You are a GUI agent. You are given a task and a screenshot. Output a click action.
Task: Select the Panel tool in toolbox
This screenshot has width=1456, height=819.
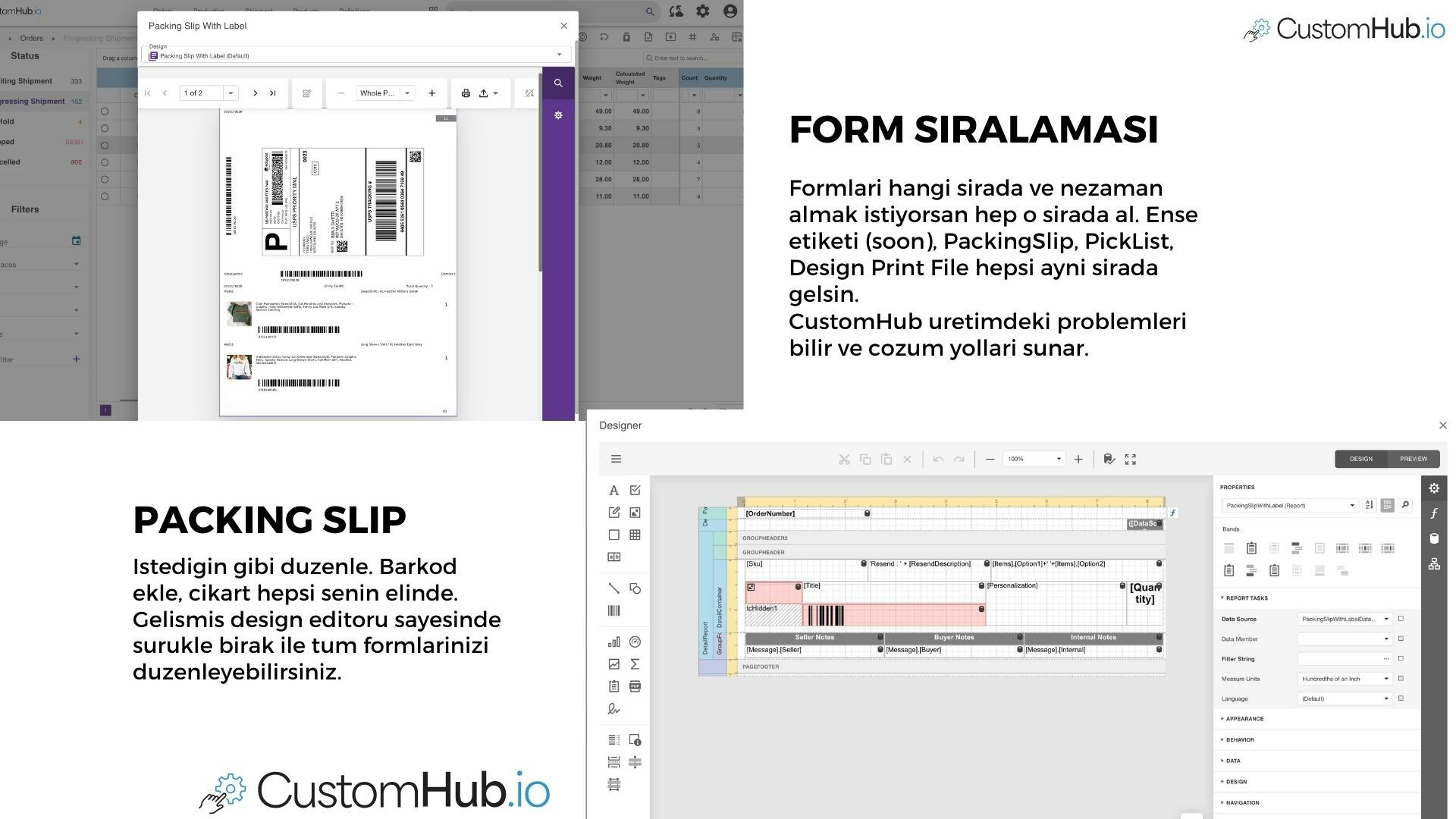(x=613, y=535)
